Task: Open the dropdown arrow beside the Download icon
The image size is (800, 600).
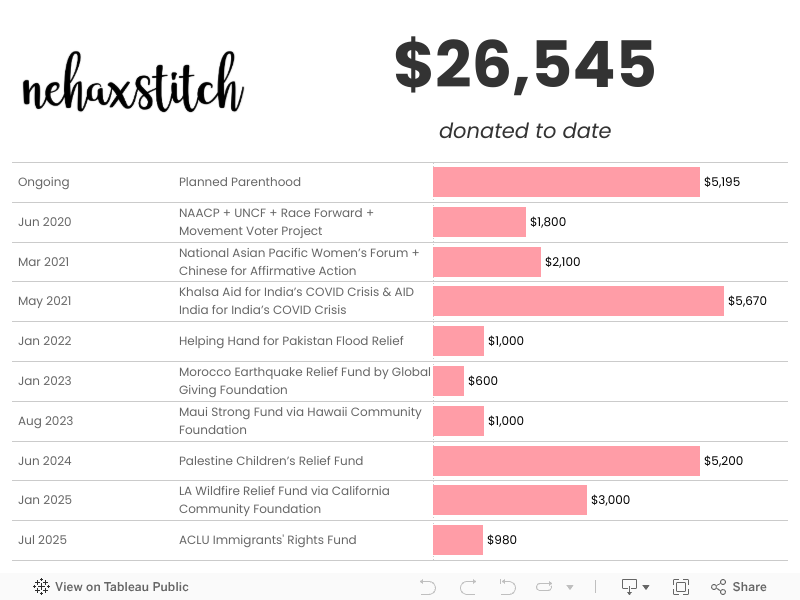Action: [x=646, y=587]
